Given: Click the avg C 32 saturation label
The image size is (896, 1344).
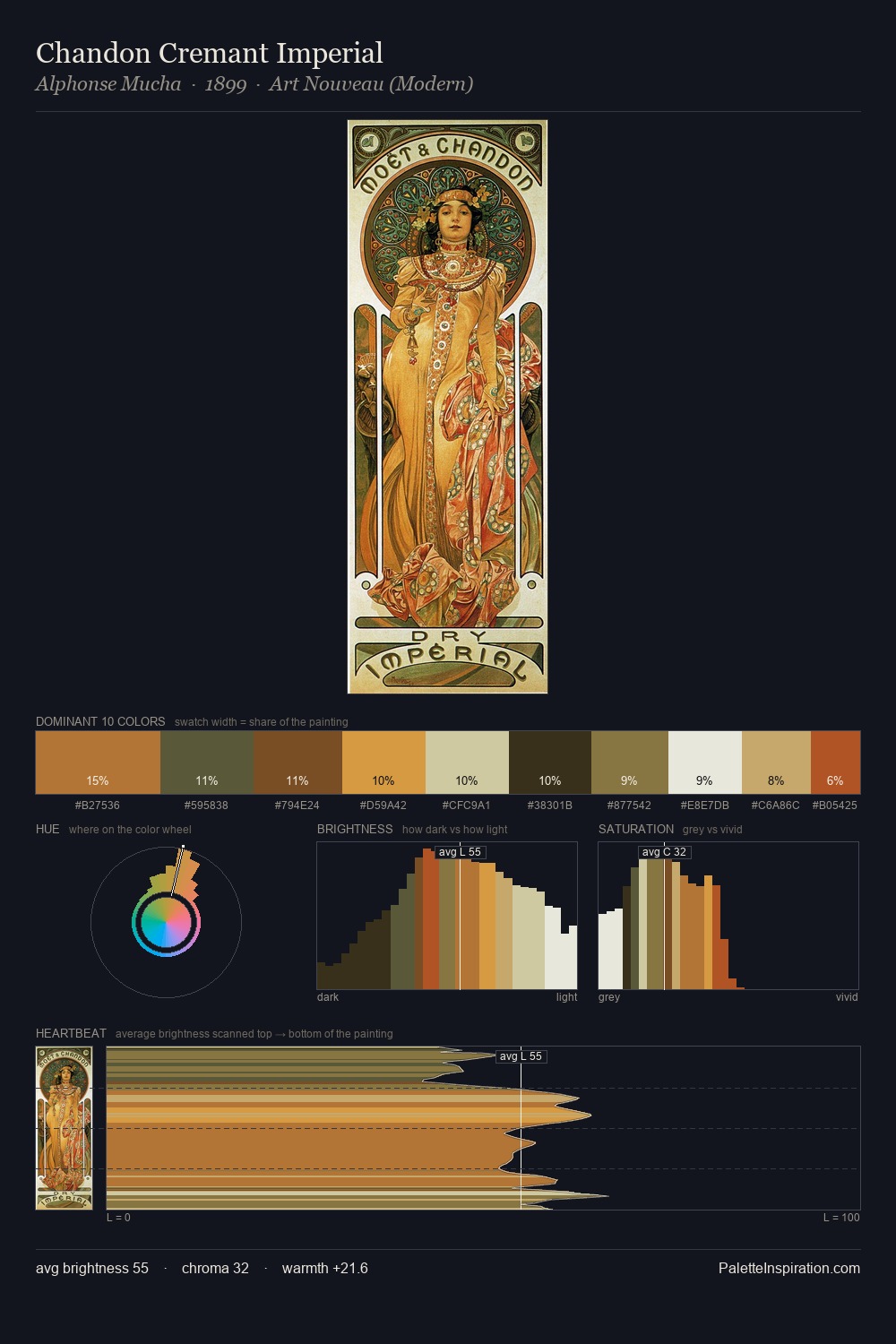Looking at the screenshot, I should coord(664,852).
